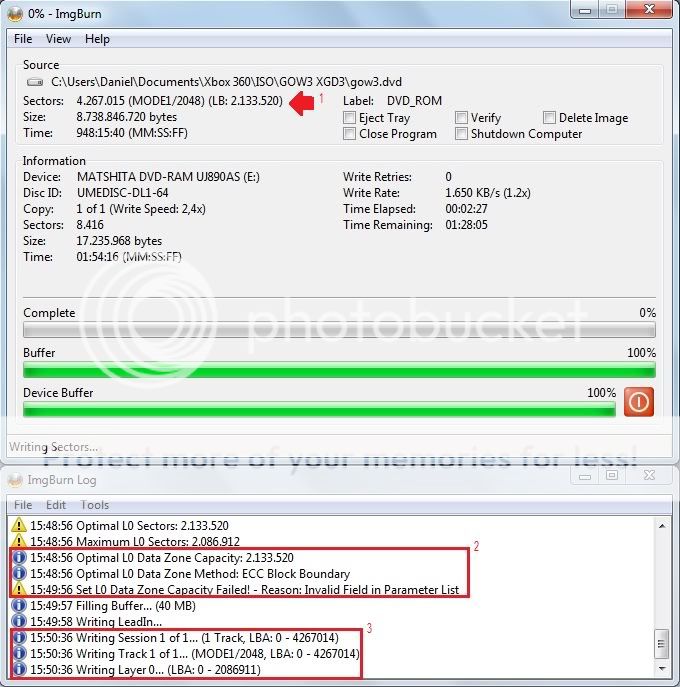Click info icon for Data Zone Method entry
Screen dimensions: 680x687
(19, 574)
